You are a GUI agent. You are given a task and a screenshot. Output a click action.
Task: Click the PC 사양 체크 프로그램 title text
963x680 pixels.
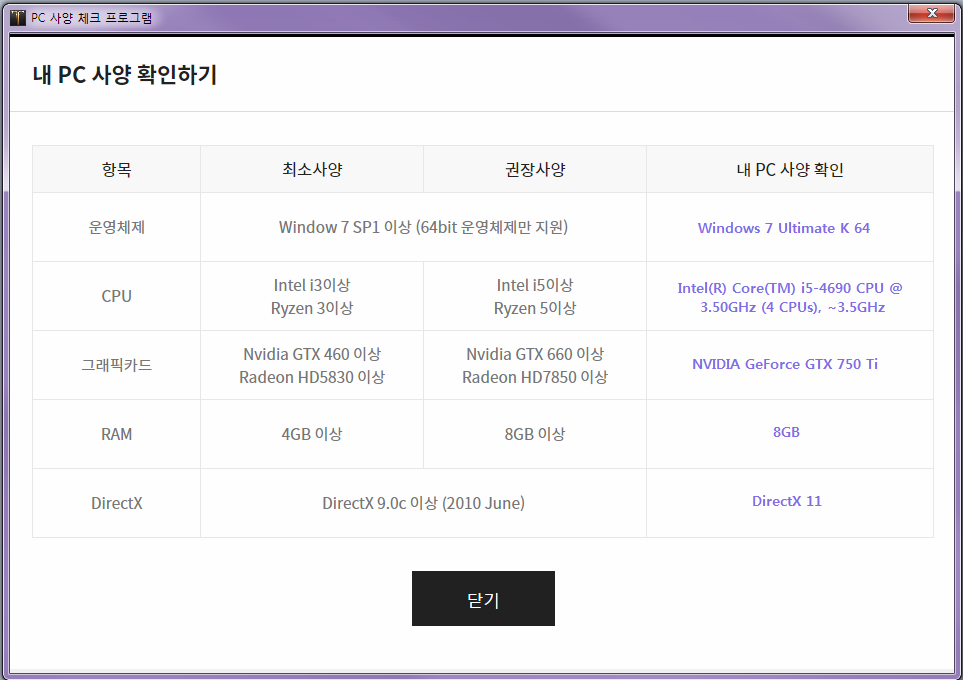(91, 19)
